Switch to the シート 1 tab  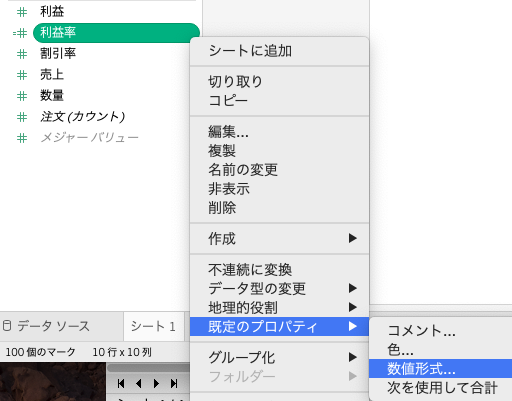[x=153, y=326]
